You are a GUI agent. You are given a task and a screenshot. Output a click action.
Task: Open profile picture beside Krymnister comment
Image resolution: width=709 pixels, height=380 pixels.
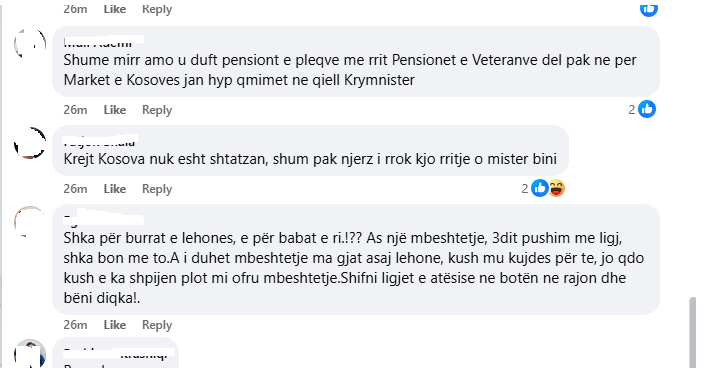(x=30, y=44)
